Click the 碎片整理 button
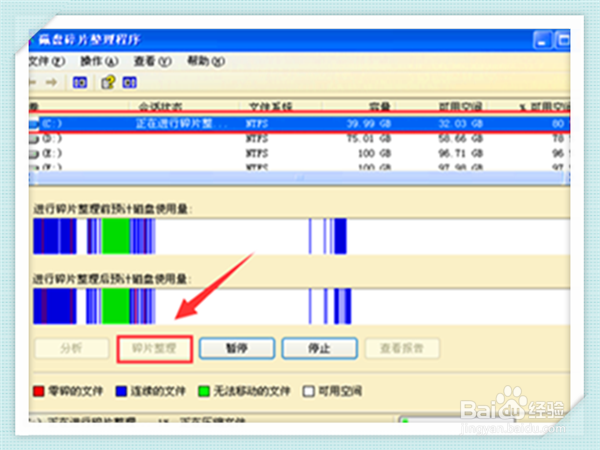Screen dimensions: 600x450 154,348
